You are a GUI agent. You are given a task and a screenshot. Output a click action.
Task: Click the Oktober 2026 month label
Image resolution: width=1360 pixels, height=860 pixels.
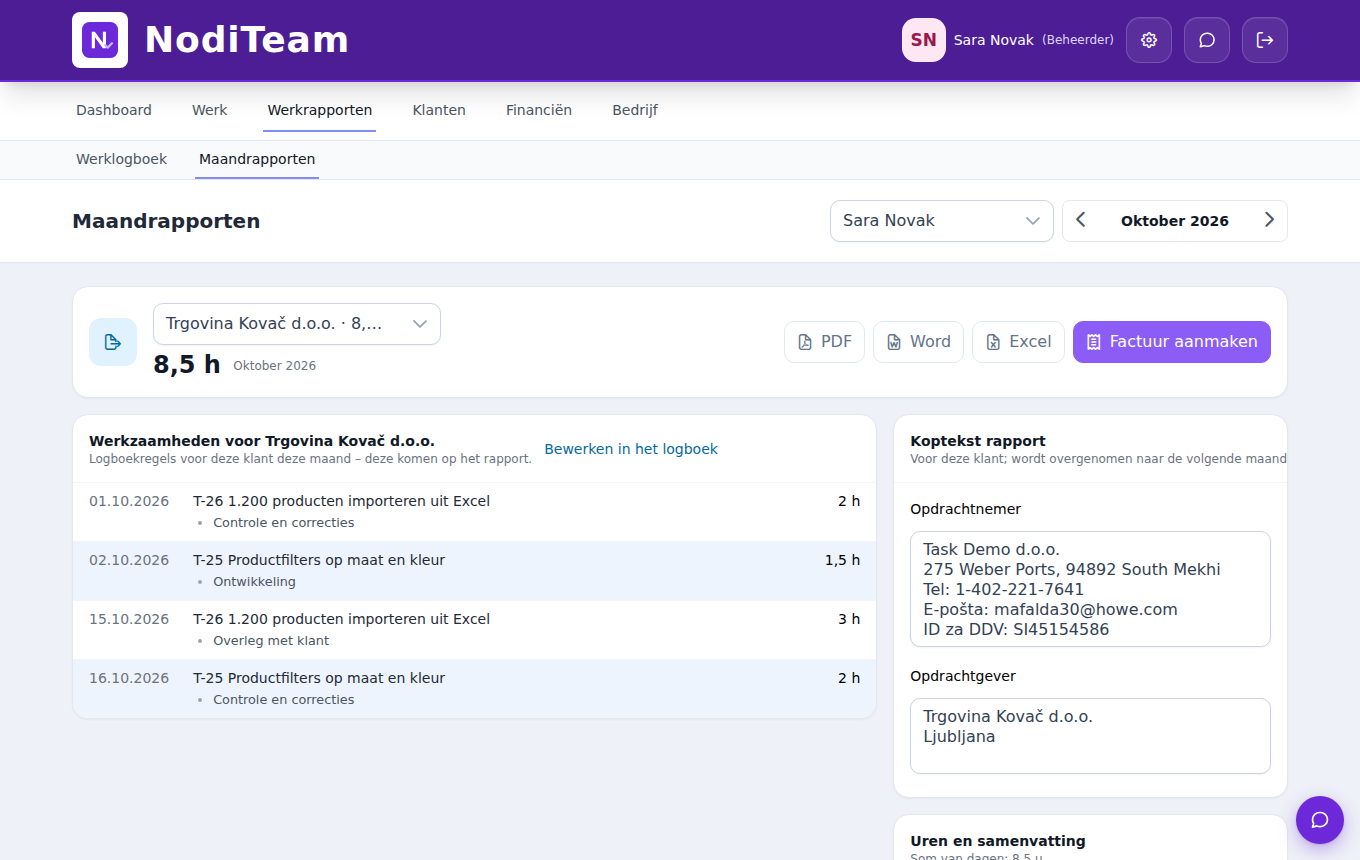tap(1175, 221)
